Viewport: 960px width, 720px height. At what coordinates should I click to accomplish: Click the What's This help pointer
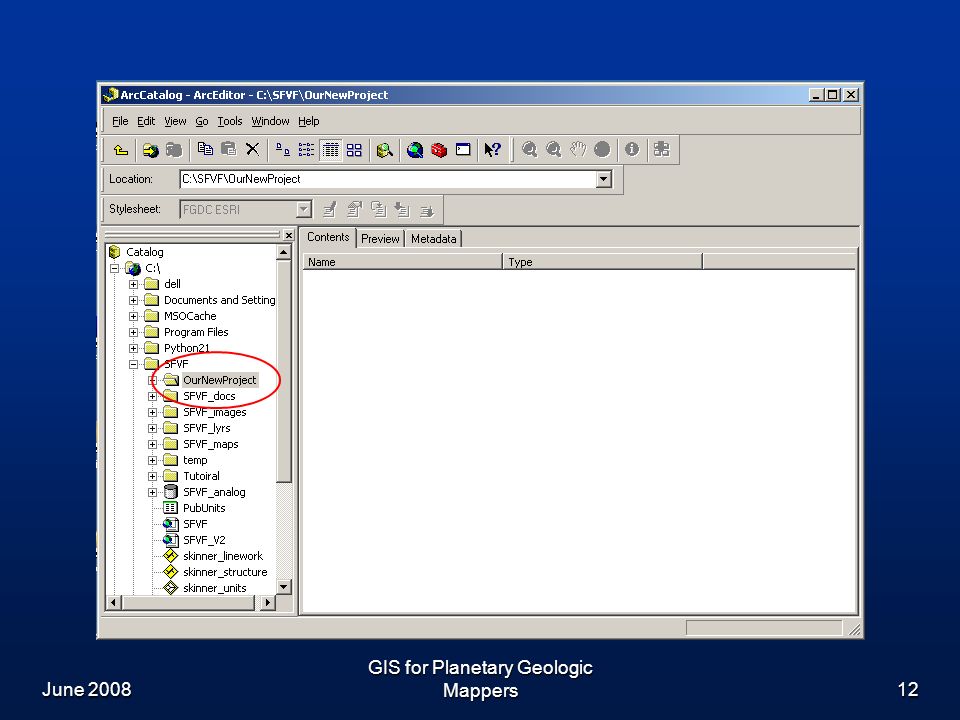(493, 149)
